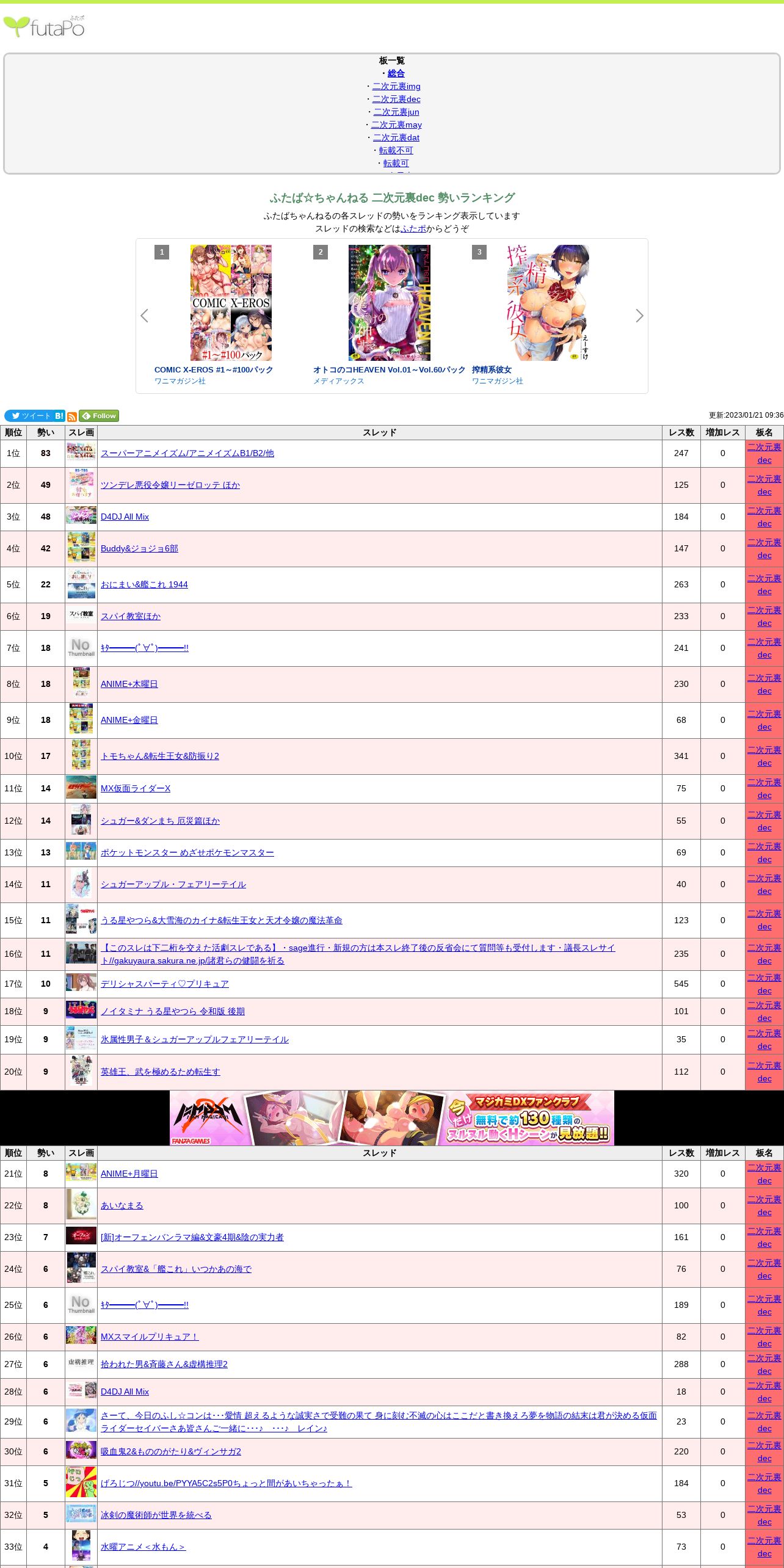Screen dimensions: 784x1568
Task: Open thread ポケットモンスター めざせポケモンマスター
Action: click(187, 852)
